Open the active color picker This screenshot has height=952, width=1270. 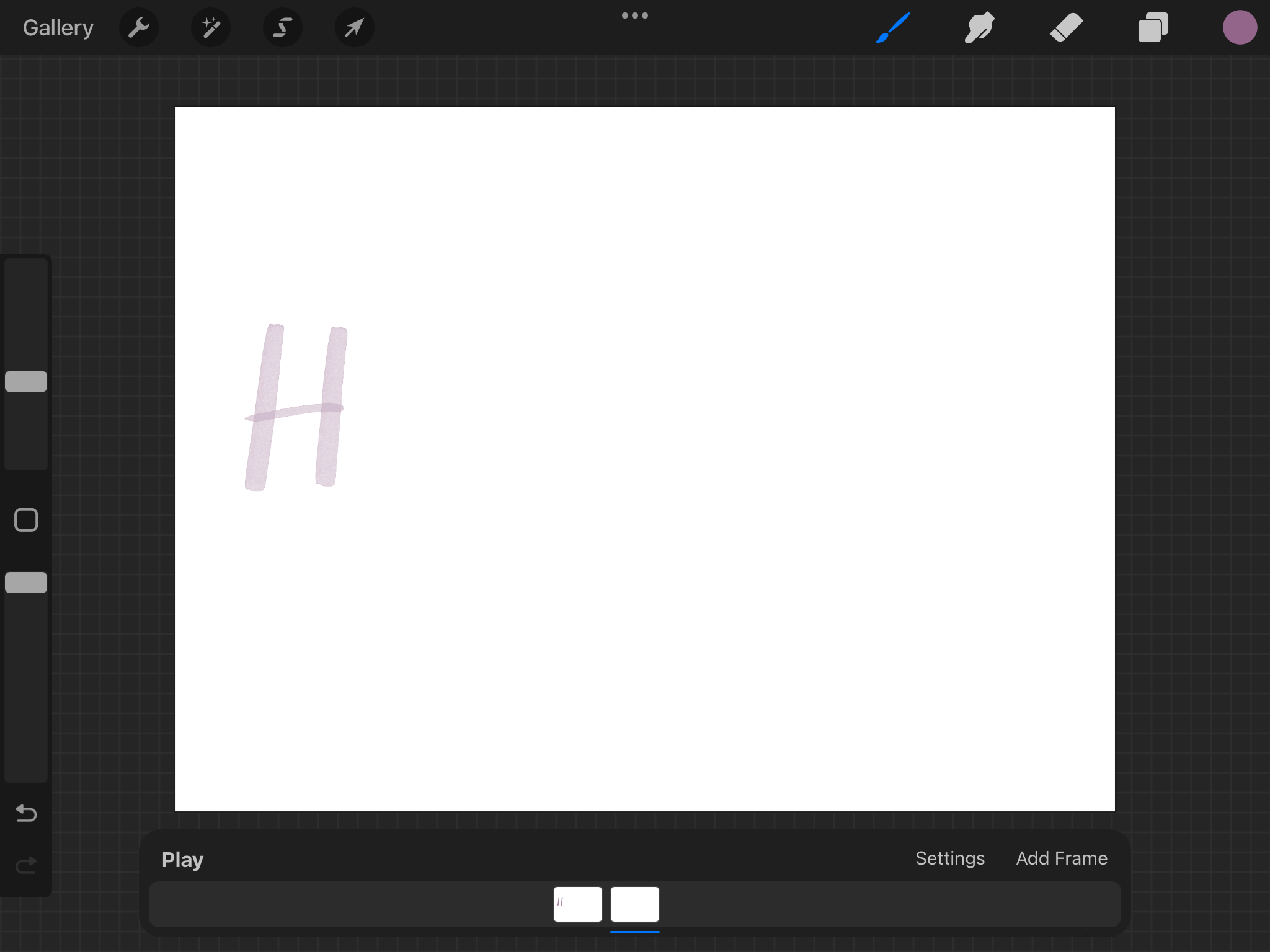click(x=1241, y=27)
